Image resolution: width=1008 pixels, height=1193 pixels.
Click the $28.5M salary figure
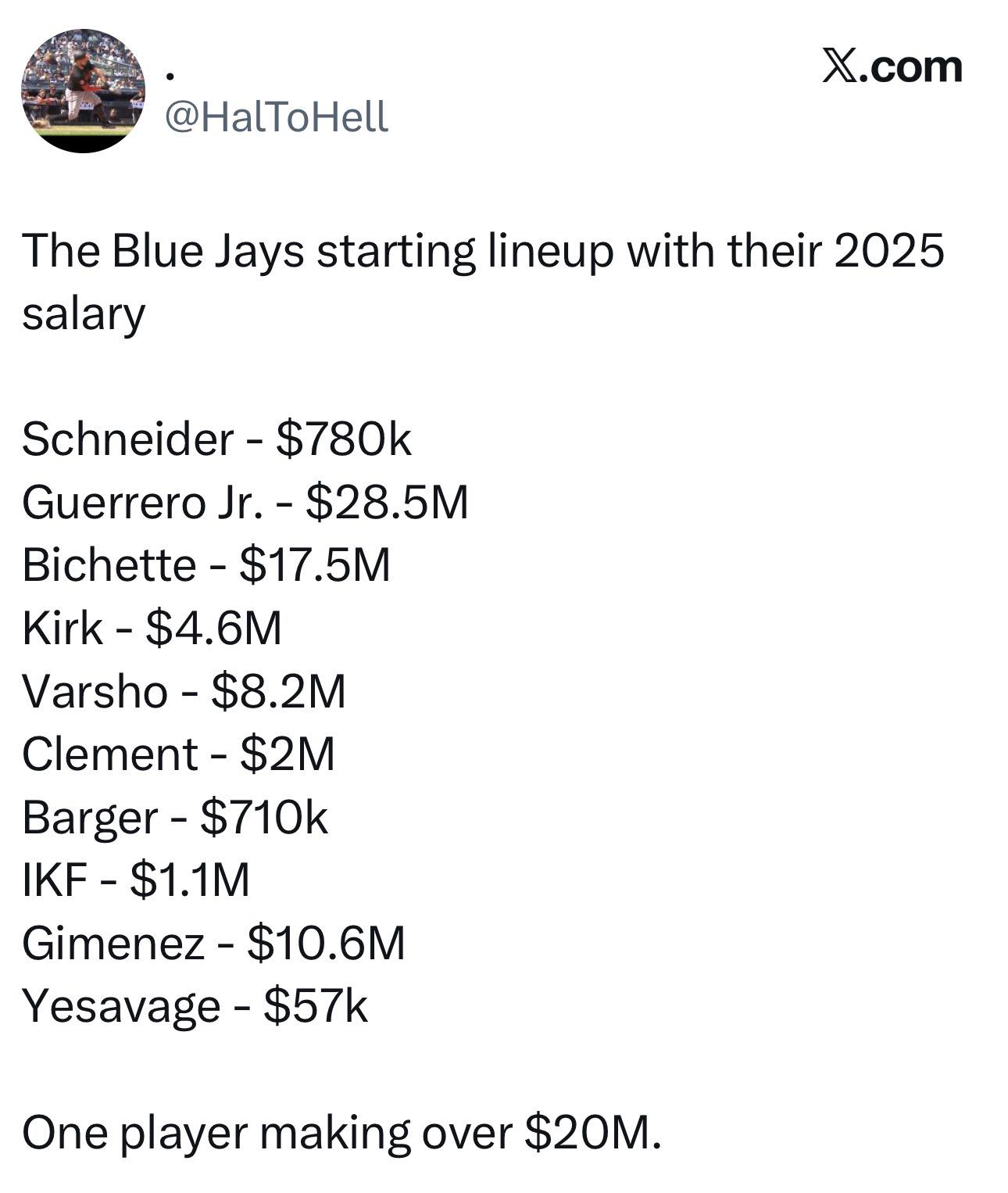tap(387, 502)
